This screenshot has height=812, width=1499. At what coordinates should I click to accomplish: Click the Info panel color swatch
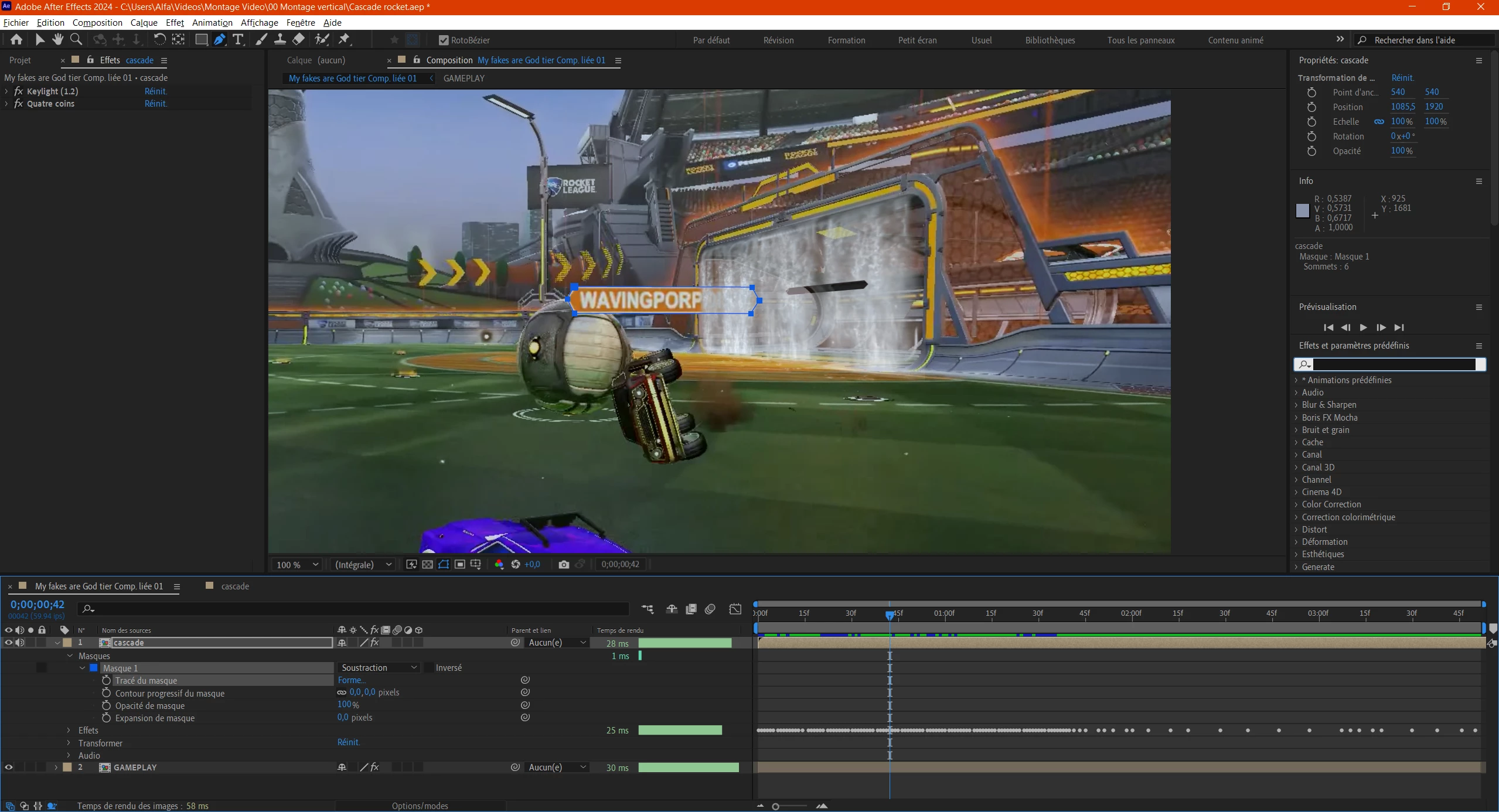pyautogui.click(x=1302, y=211)
